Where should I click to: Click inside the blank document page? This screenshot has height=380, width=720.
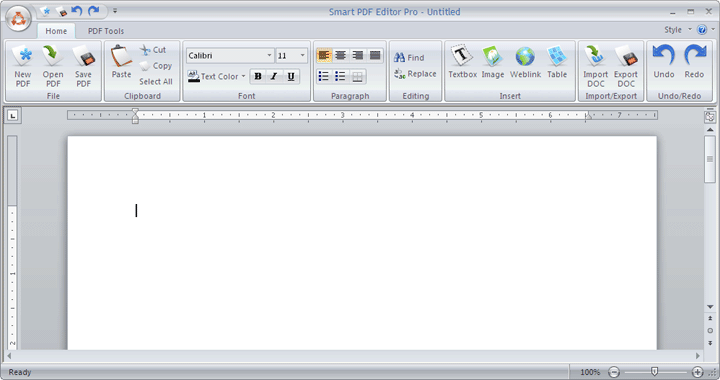pos(362,242)
